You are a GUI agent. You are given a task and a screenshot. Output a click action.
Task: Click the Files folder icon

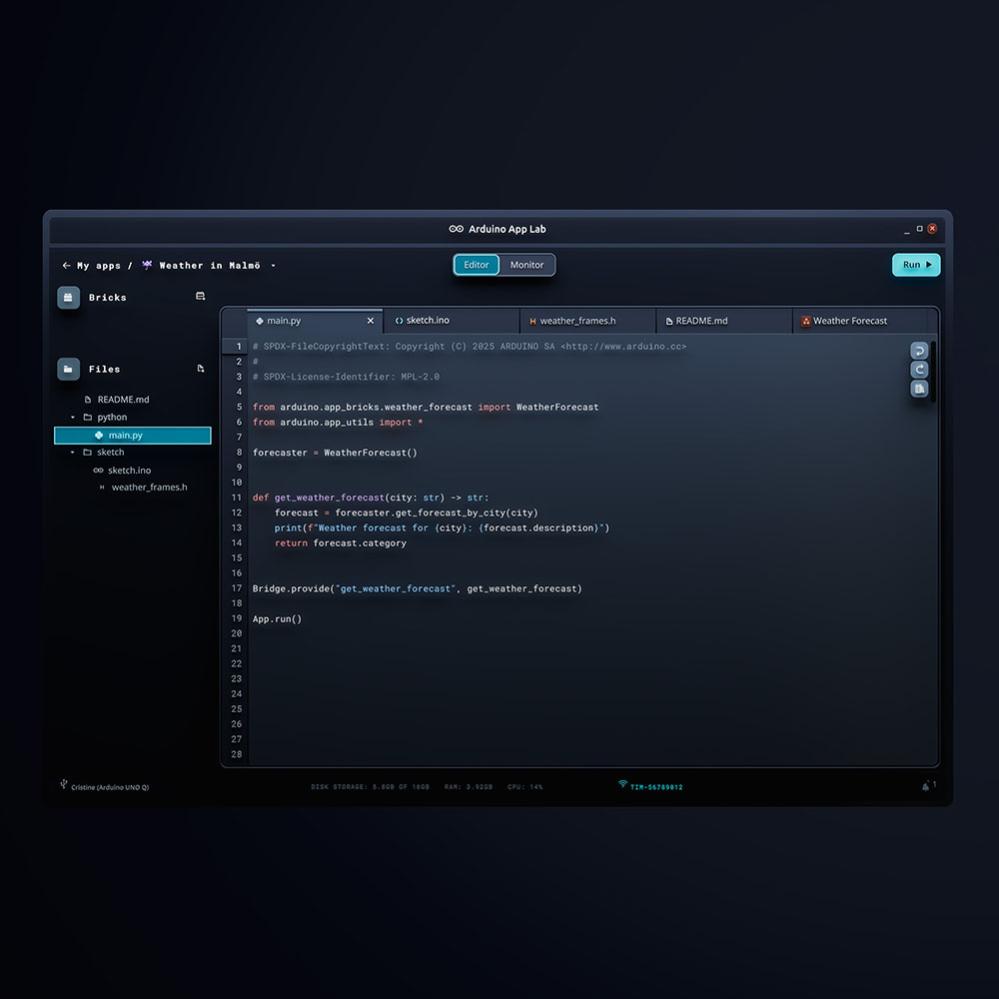68,369
